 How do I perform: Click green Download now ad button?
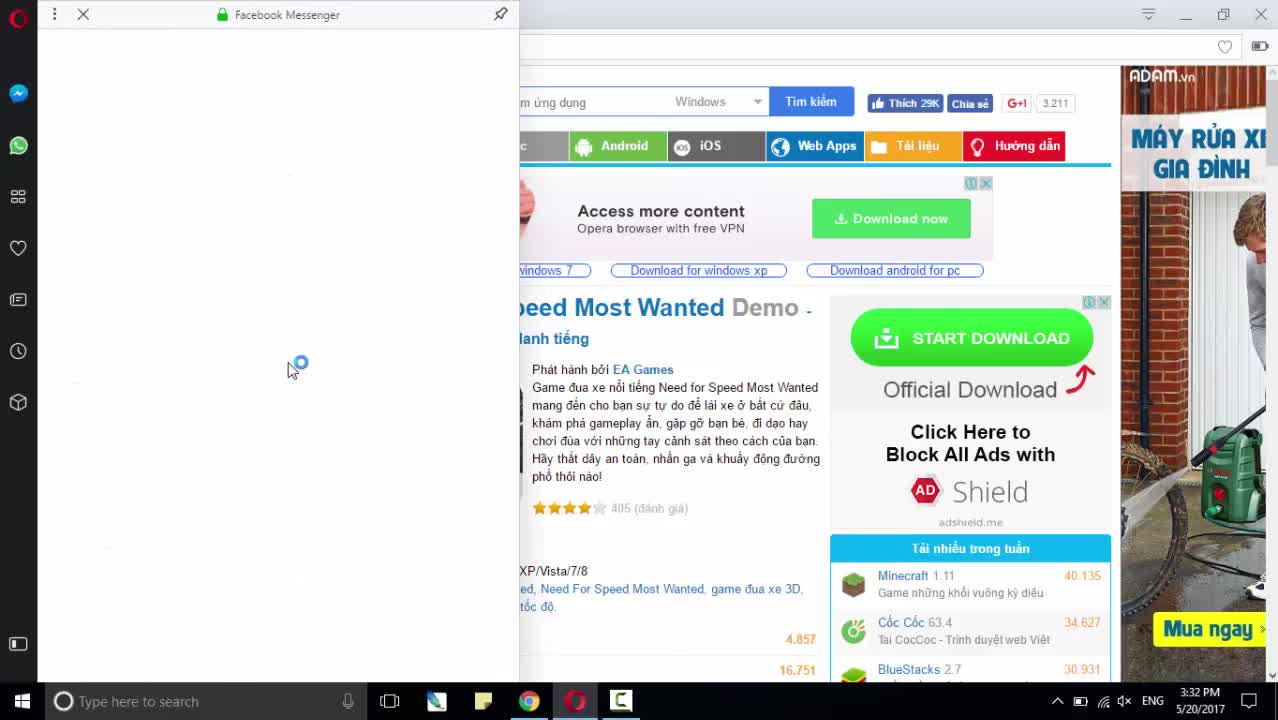point(891,219)
